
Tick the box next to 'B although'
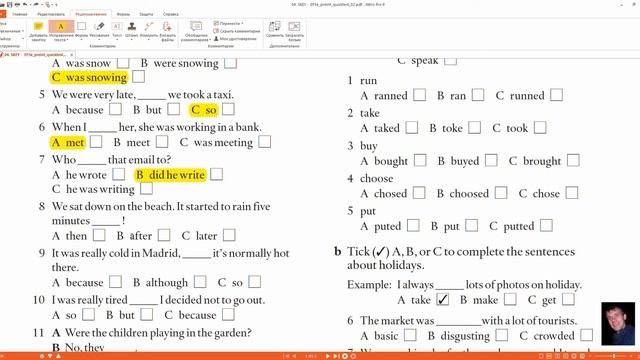[200, 282]
